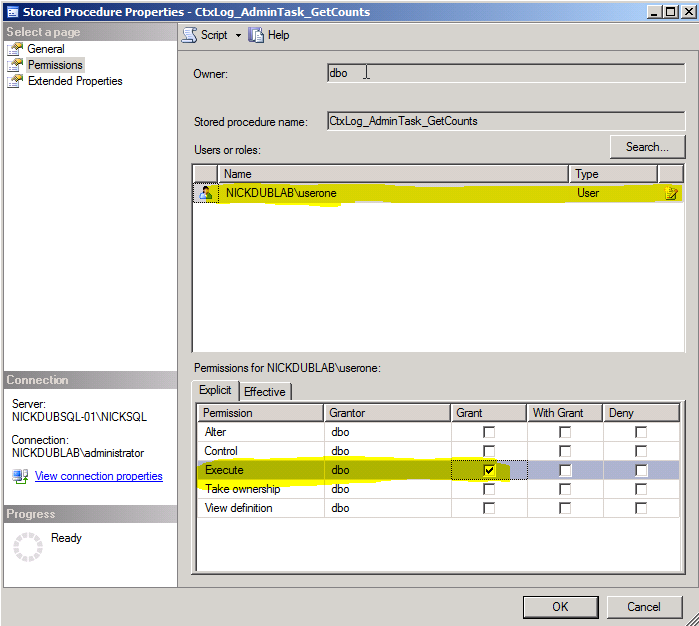Select the General page icon
The image size is (699, 626).
15,49
